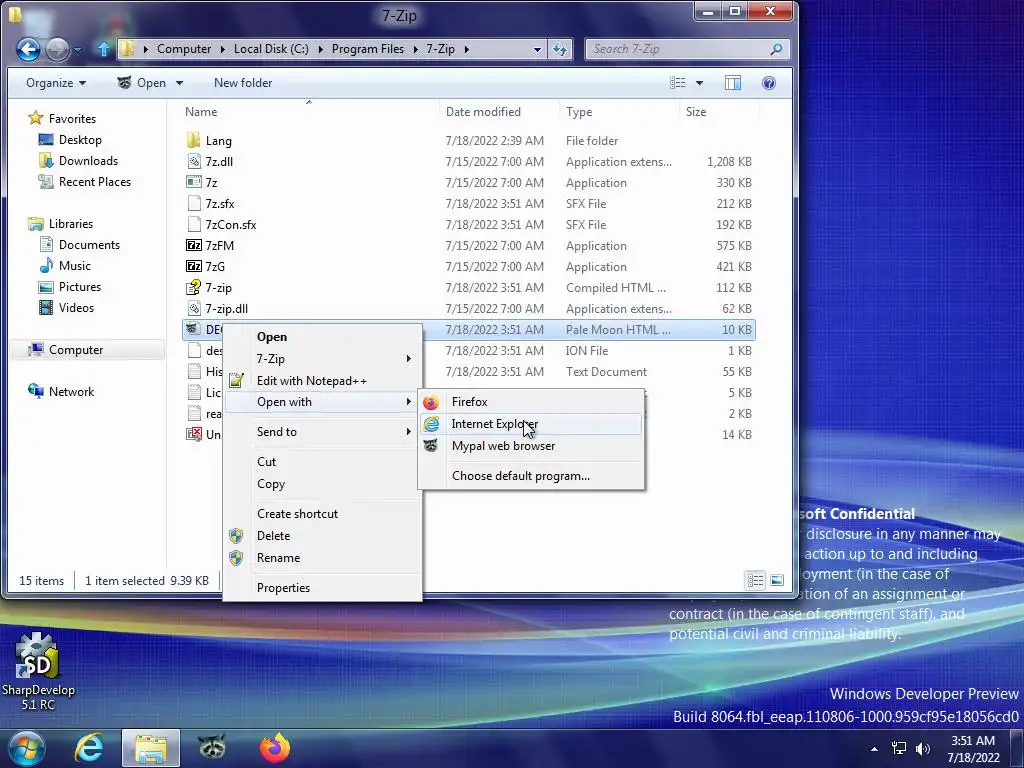The image size is (1024, 768).
Task: Click the Forward navigation arrow
Action: (57, 49)
